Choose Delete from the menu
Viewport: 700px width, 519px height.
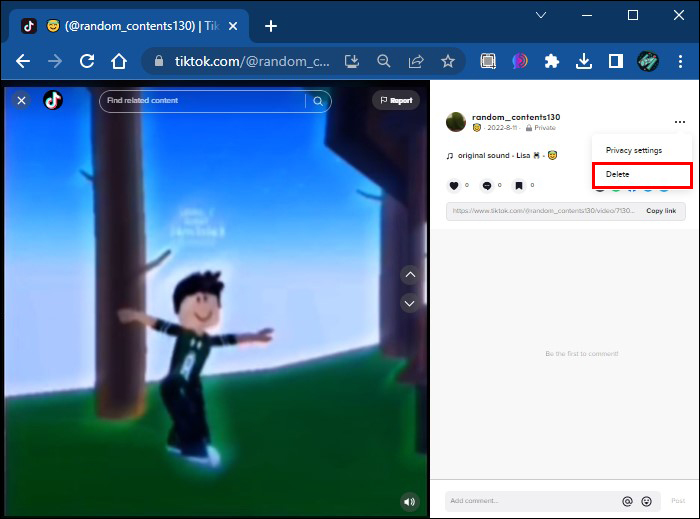(x=642, y=174)
